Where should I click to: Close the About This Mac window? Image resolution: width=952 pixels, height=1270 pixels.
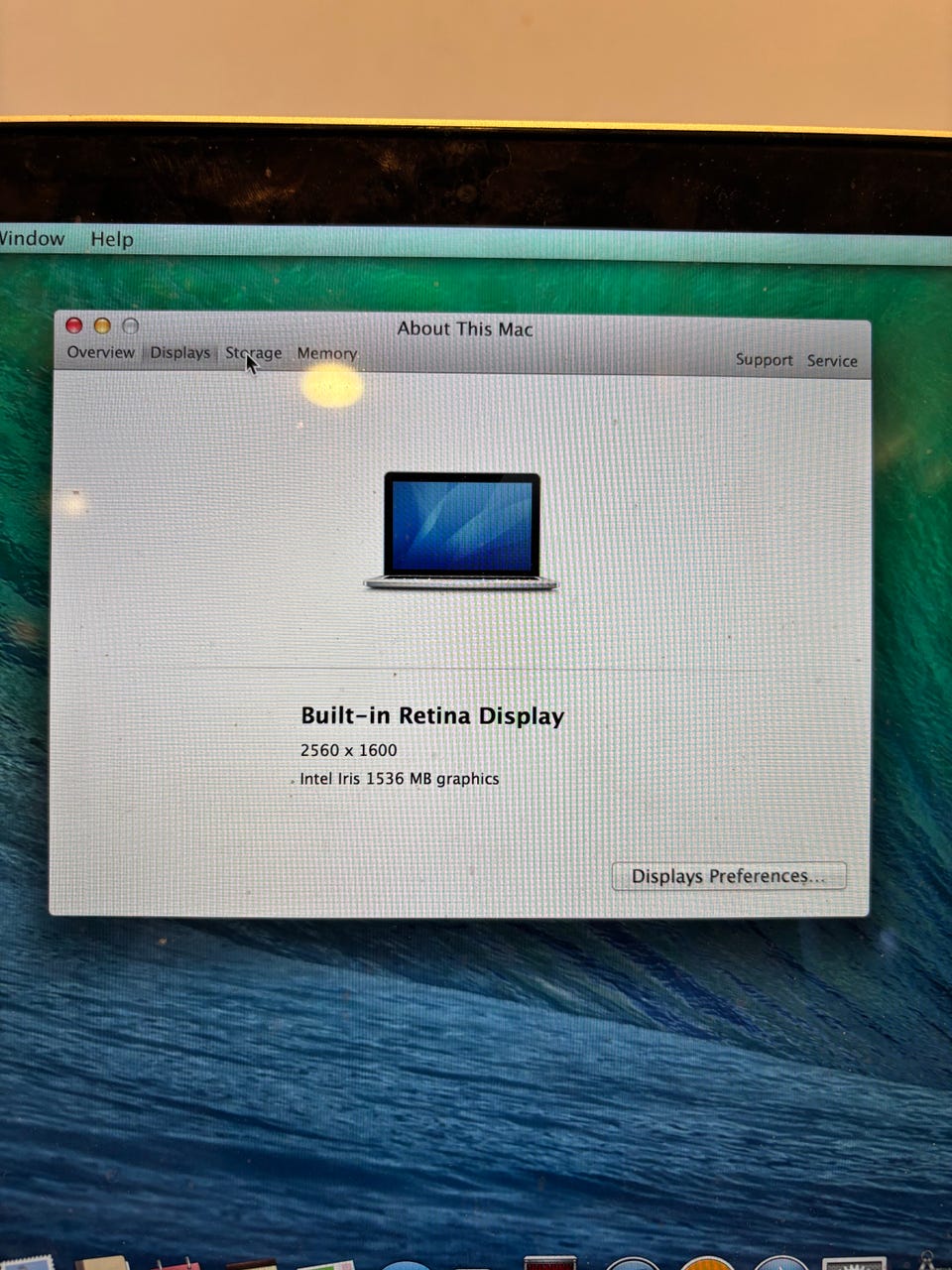73,325
